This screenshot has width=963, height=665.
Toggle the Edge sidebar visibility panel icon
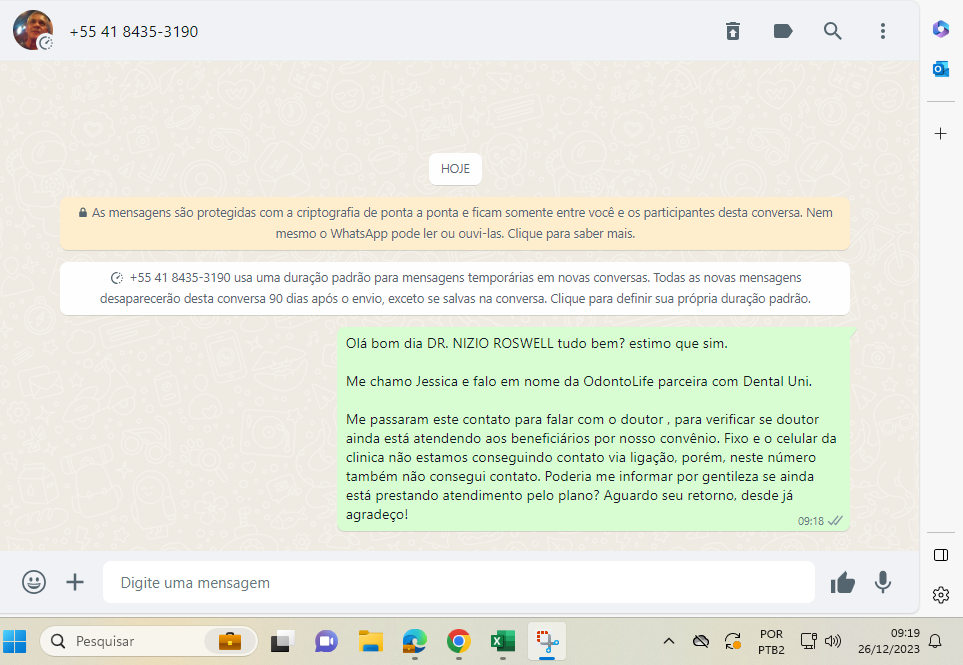pyautogui.click(x=940, y=555)
